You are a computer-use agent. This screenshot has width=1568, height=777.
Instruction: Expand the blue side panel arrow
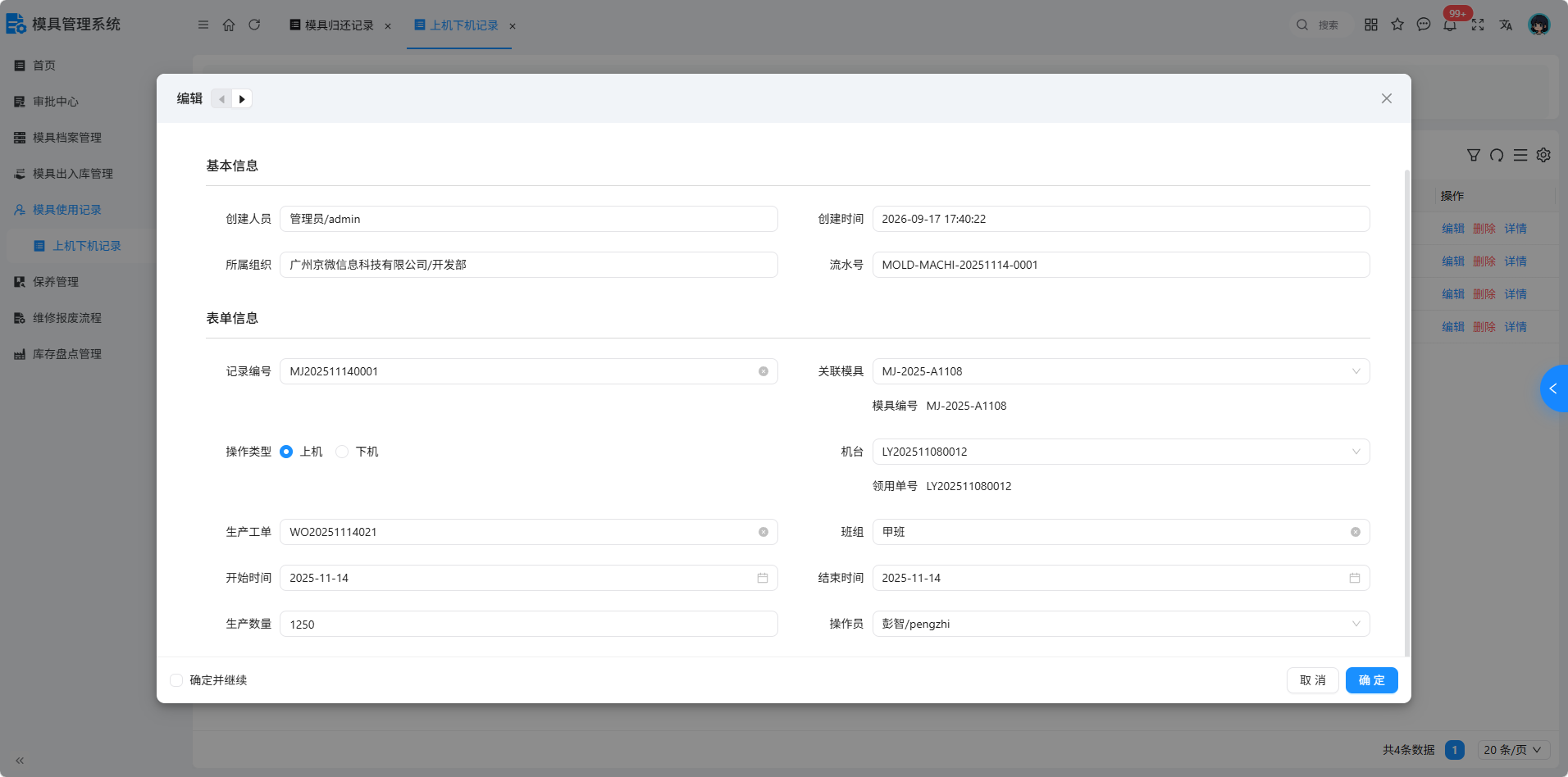(x=1553, y=388)
